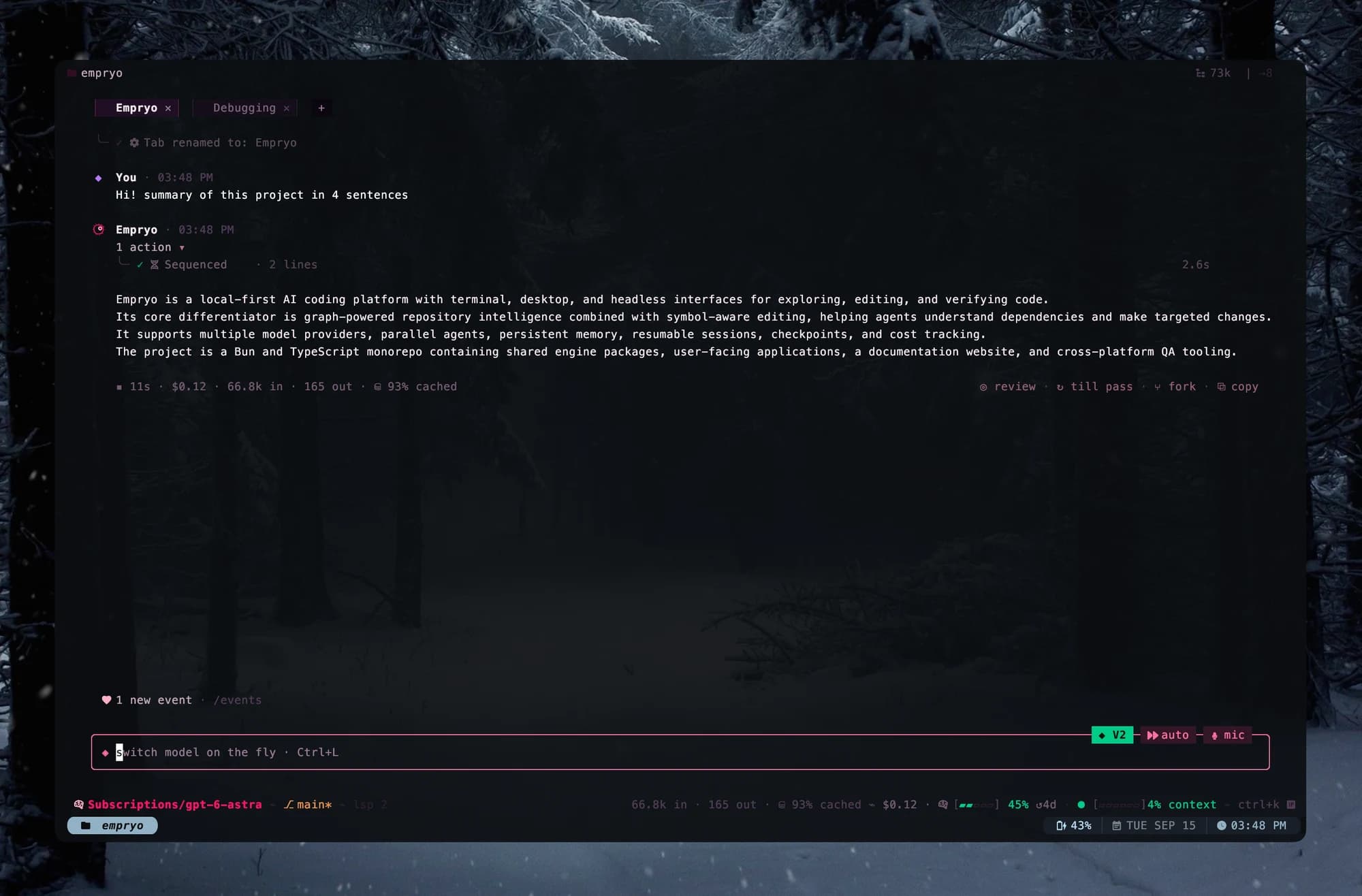Open a new tab with plus button
This screenshot has width=1362, height=896.
coord(321,108)
